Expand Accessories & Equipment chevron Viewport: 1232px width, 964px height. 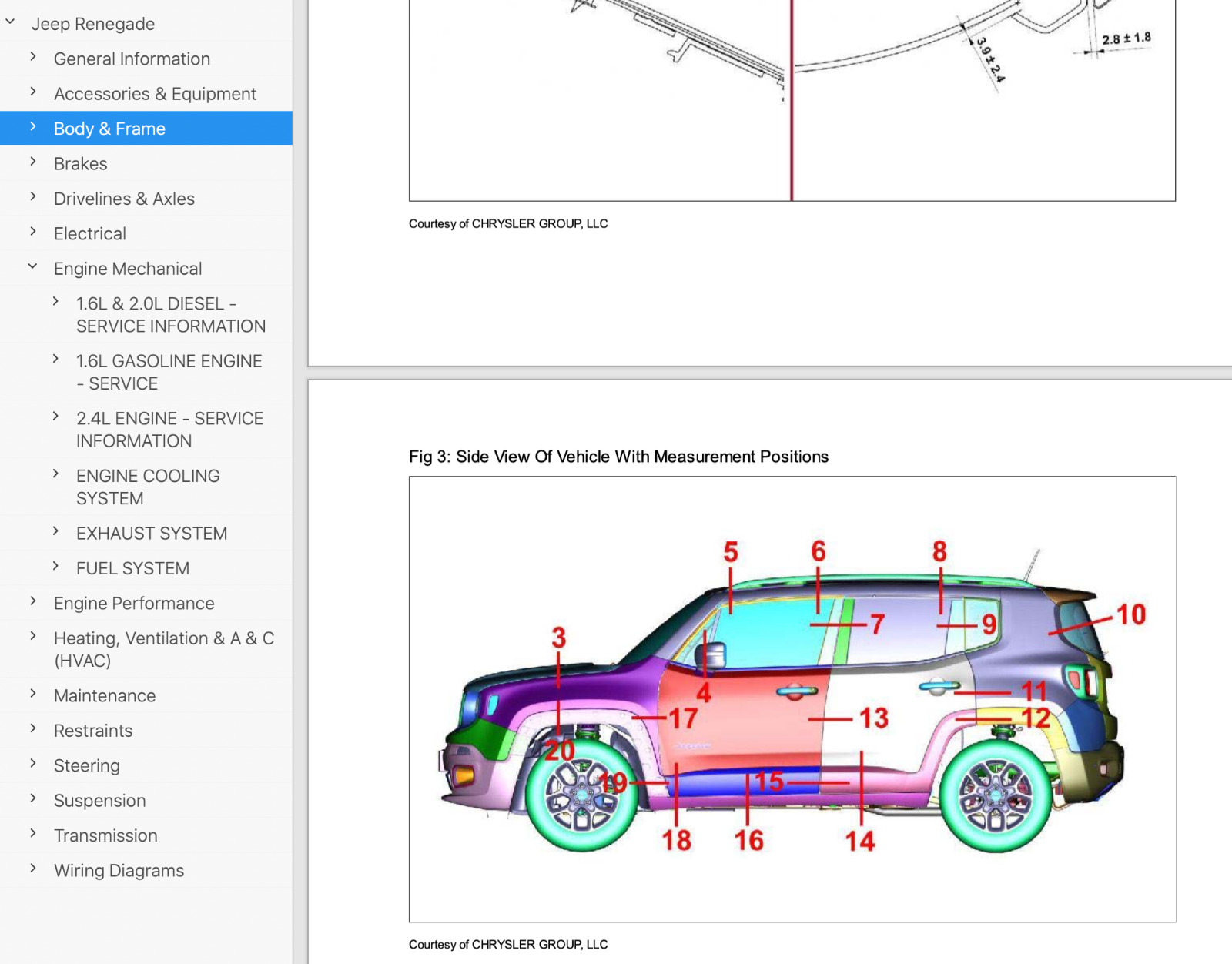tap(33, 92)
